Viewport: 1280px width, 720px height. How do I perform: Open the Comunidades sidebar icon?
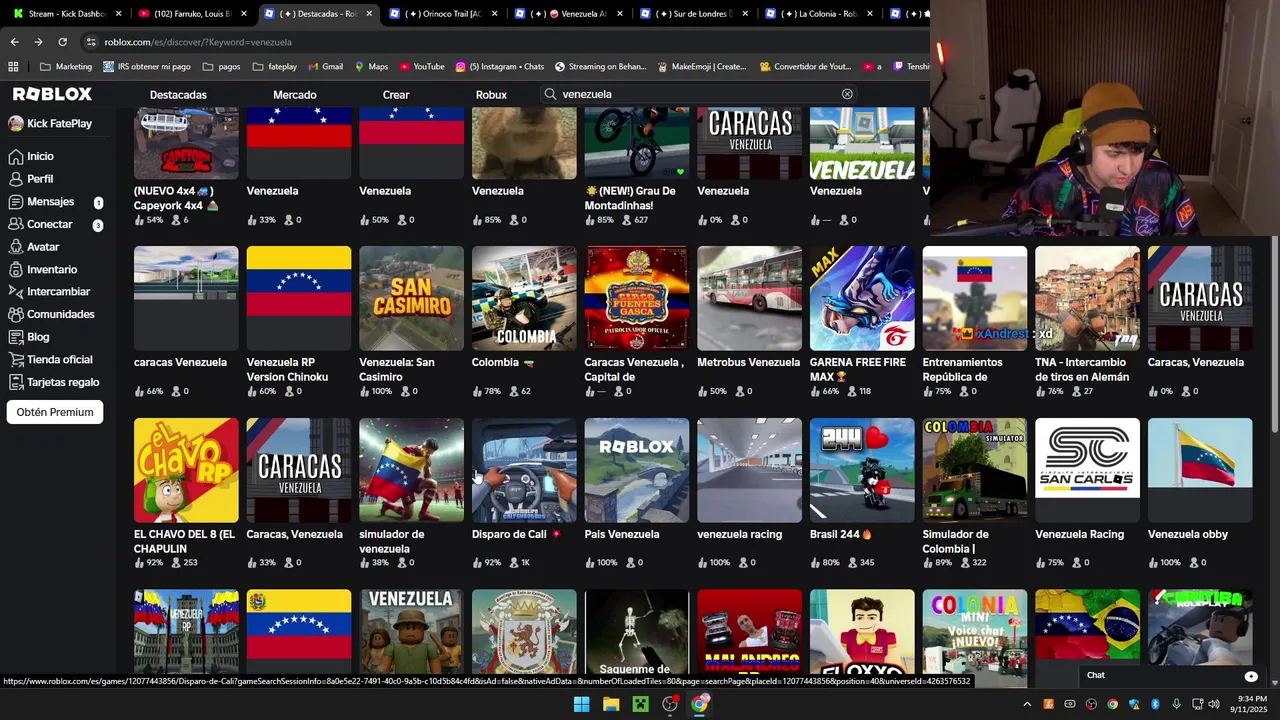(16, 314)
